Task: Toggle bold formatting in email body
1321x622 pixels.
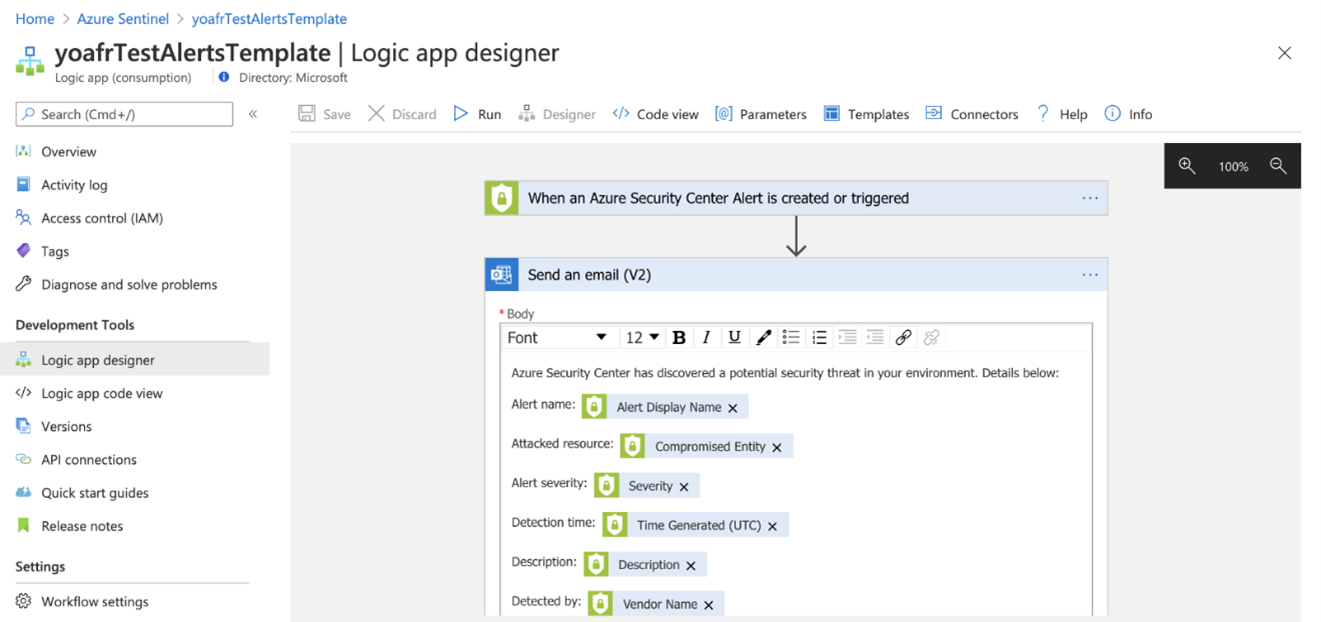Action: (679, 337)
